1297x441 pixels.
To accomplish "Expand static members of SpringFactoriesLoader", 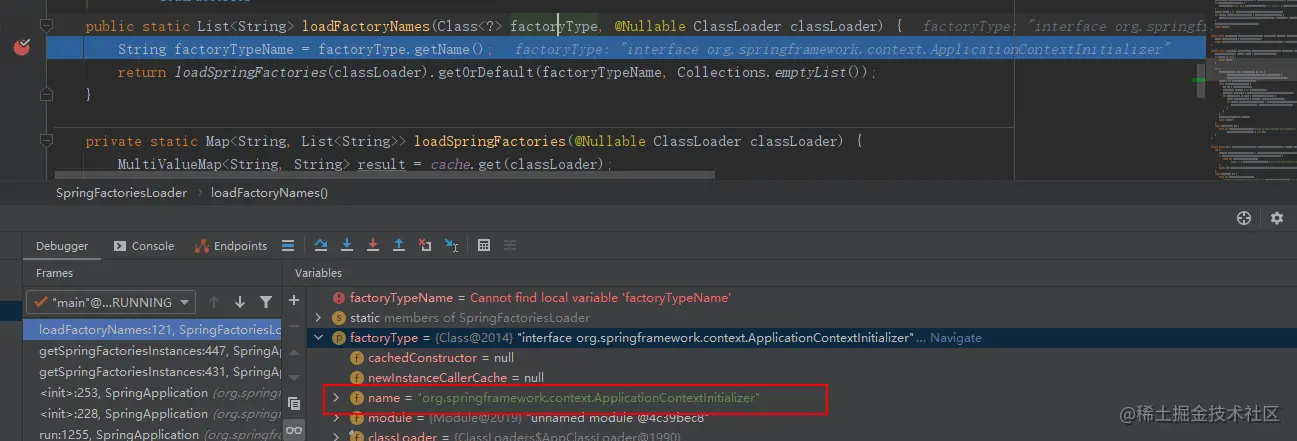I will tap(319, 318).
